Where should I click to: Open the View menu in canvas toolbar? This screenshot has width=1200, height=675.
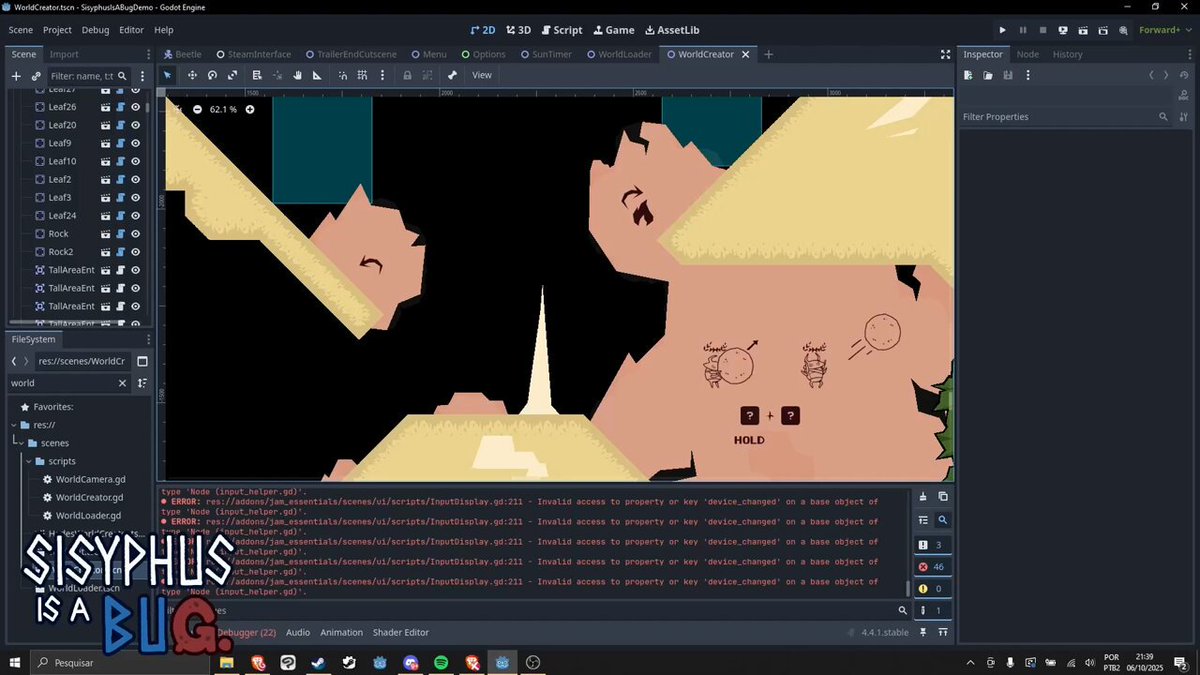click(x=482, y=75)
